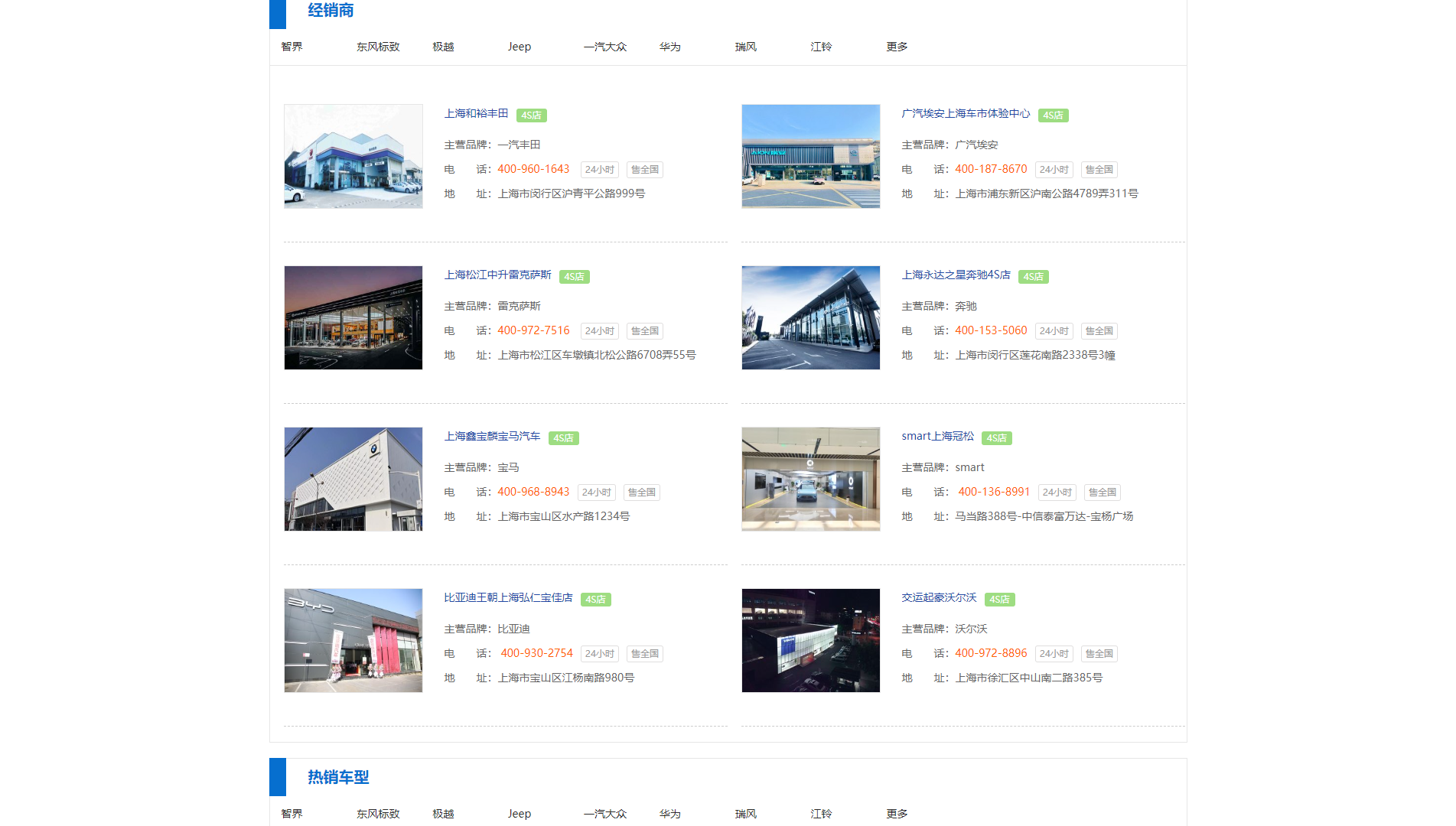The width and height of the screenshot is (1456, 826).
Task: Click the 4S店 badge next to 上海和裕丰田
Action: tap(531, 115)
